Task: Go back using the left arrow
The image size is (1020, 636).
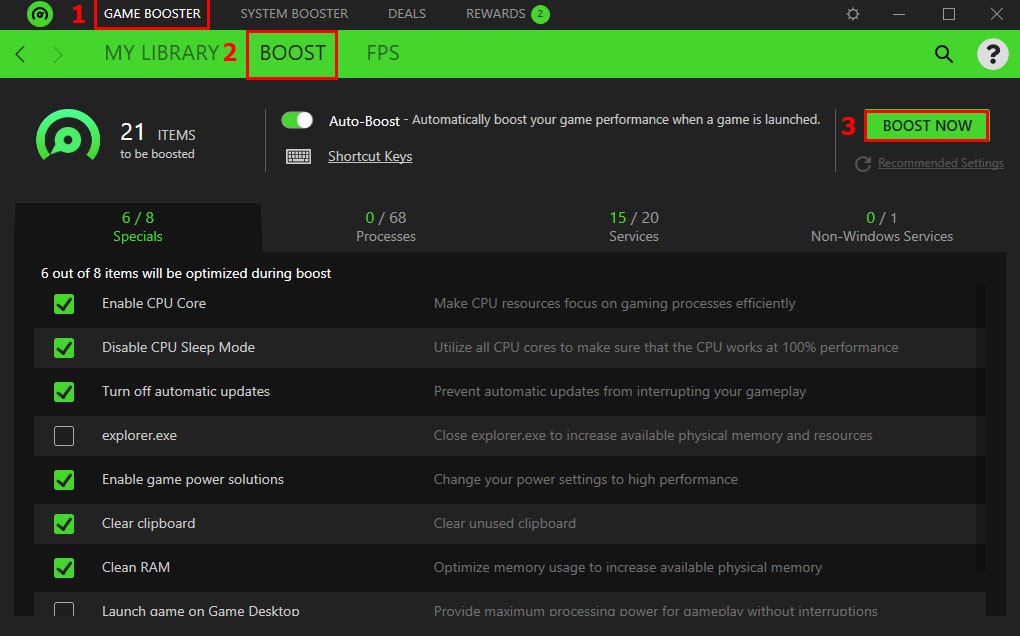Action: coord(21,54)
